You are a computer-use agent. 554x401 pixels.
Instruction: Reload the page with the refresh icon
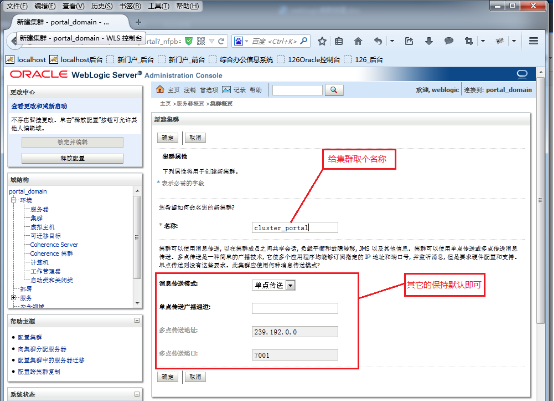[222, 41]
